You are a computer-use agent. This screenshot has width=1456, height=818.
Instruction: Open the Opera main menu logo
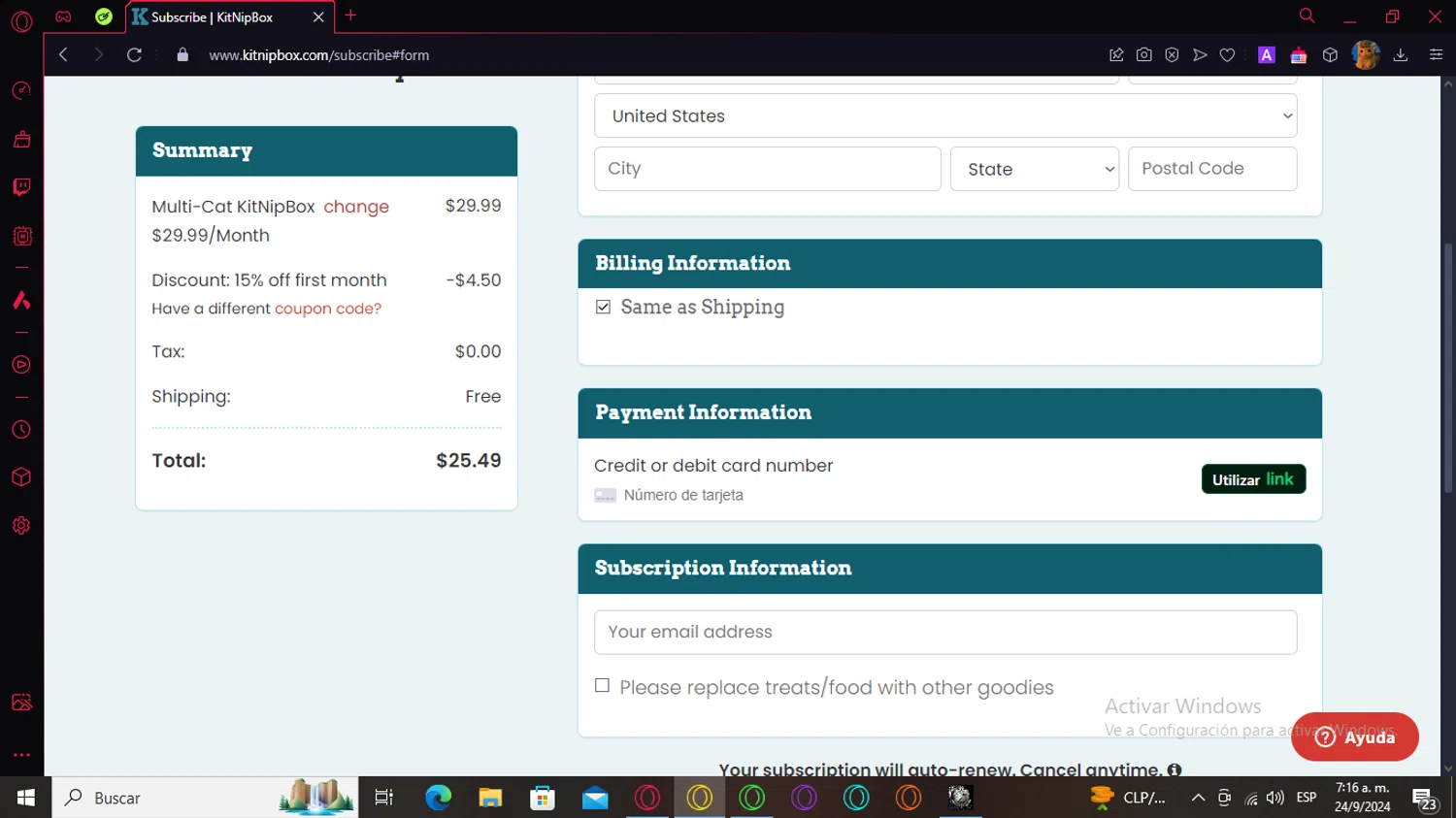(x=21, y=20)
